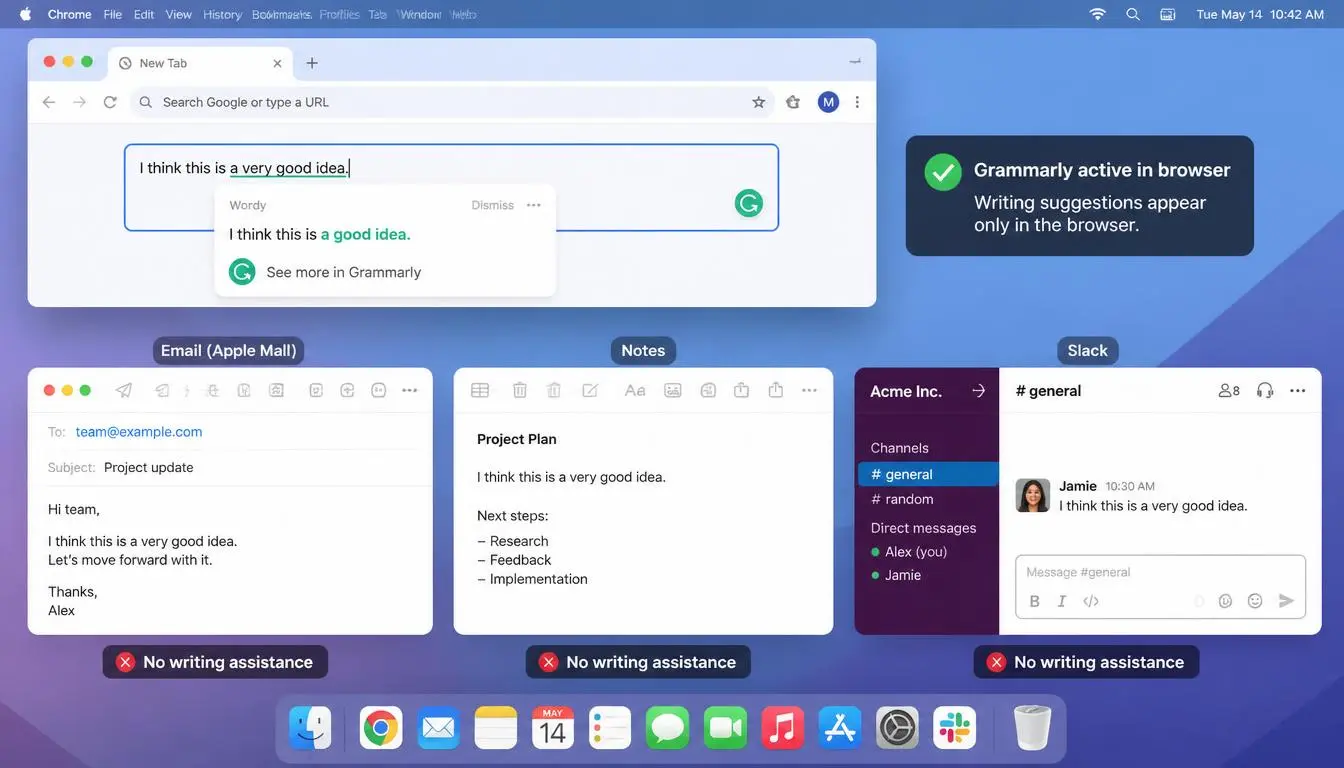The width and height of the screenshot is (1344, 768).
Task: Toggle code formatting in the Slack composer
Action: tap(1091, 601)
